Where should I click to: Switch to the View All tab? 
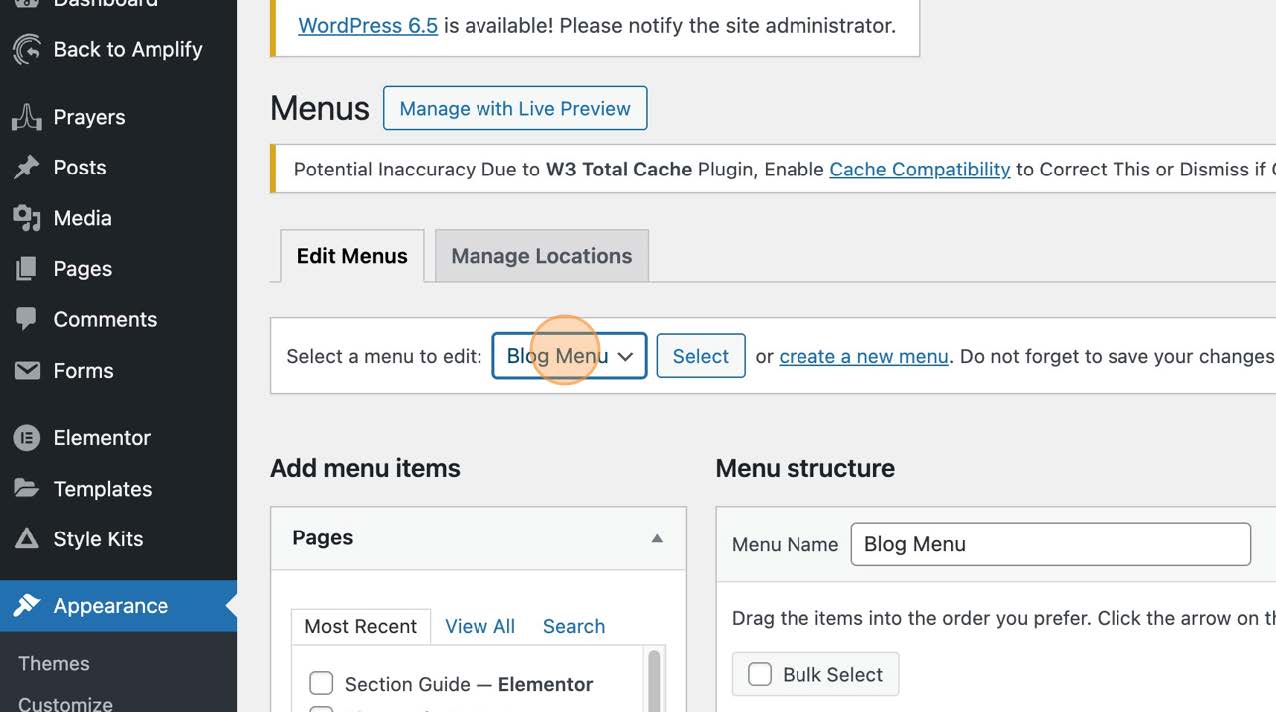point(479,626)
